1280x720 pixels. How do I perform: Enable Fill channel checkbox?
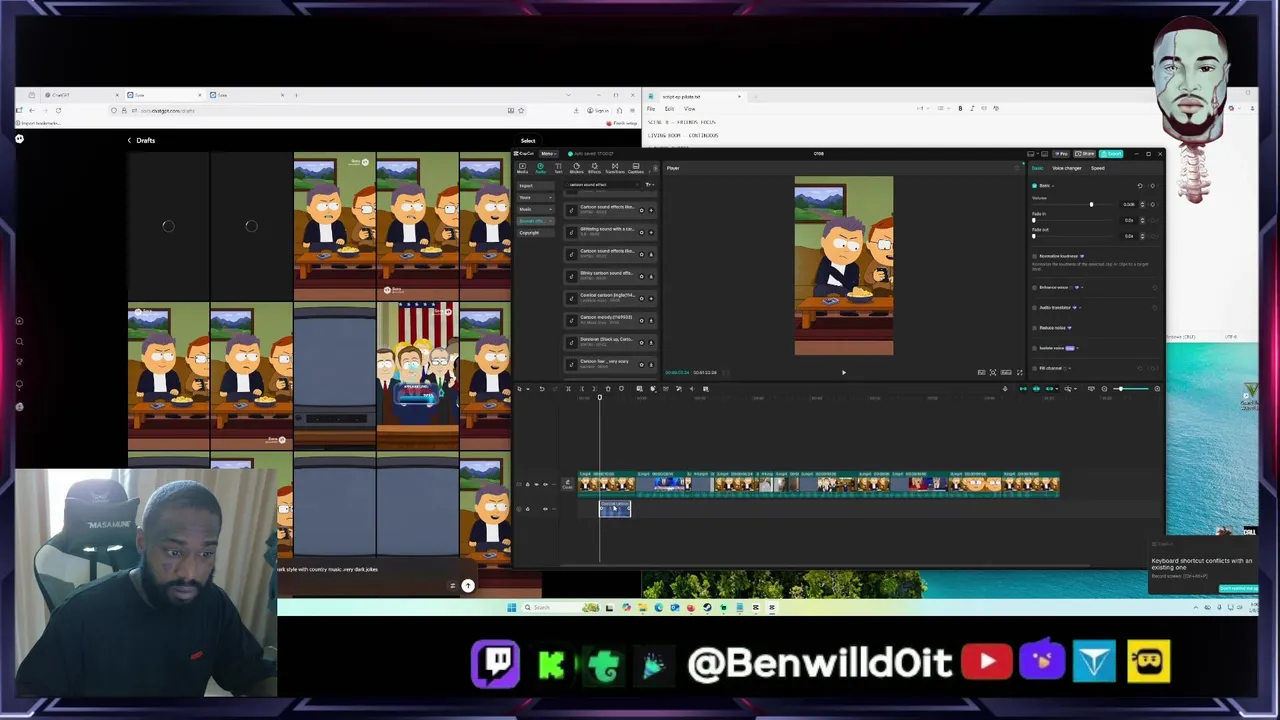1034,368
